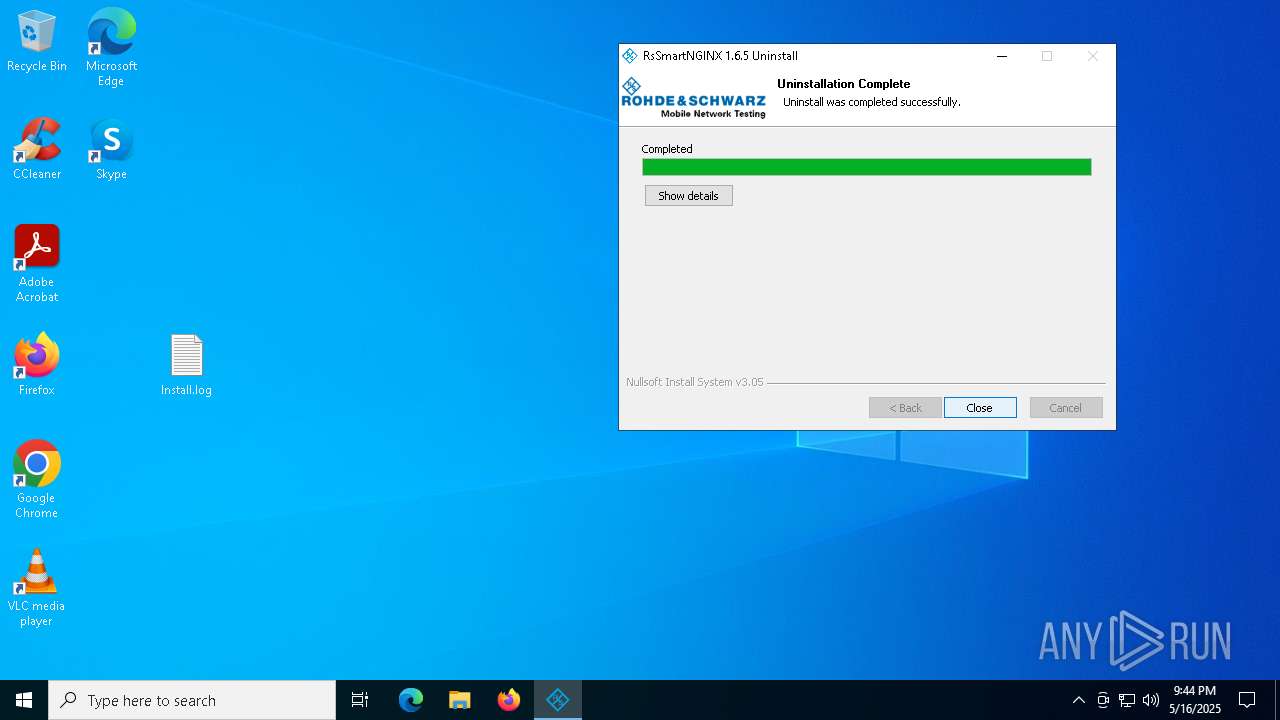Click 'Nullsoft Install System v3.05' text
The width and height of the screenshot is (1280, 720).
[x=695, y=382]
